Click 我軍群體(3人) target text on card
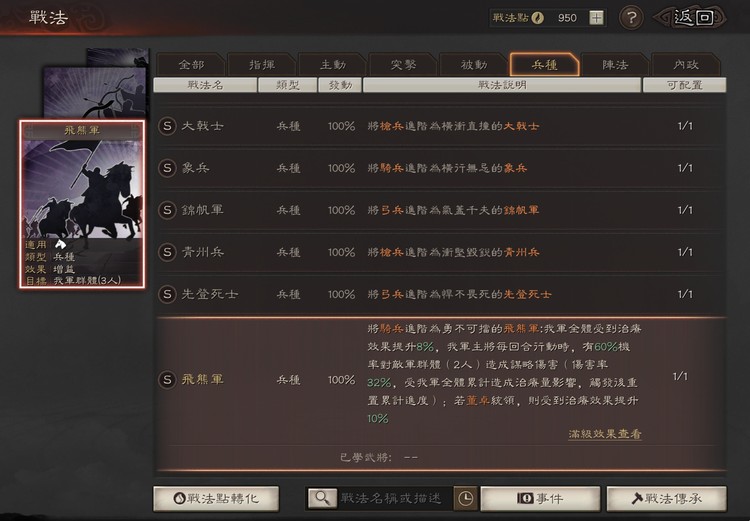 pos(87,280)
